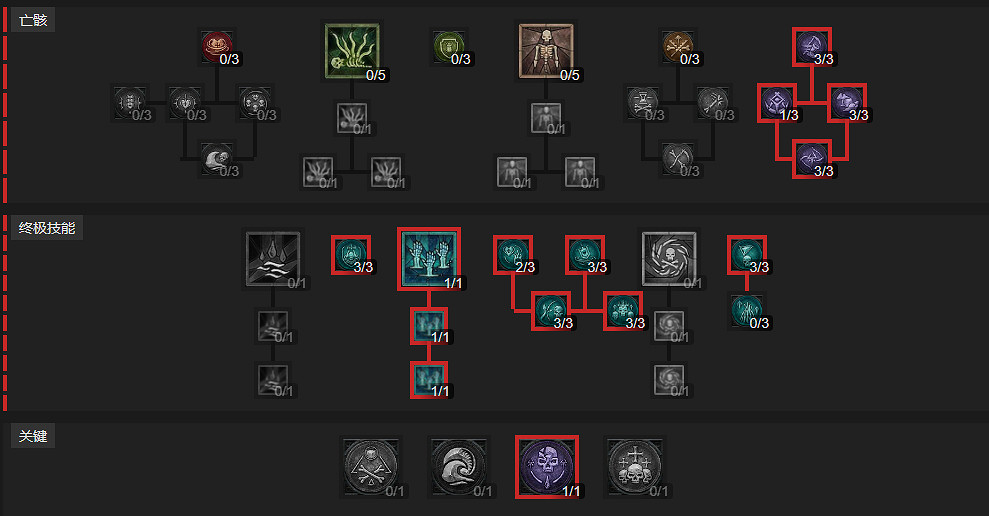
Task: Select the teal passive node showing 0/3
Action: [747, 311]
